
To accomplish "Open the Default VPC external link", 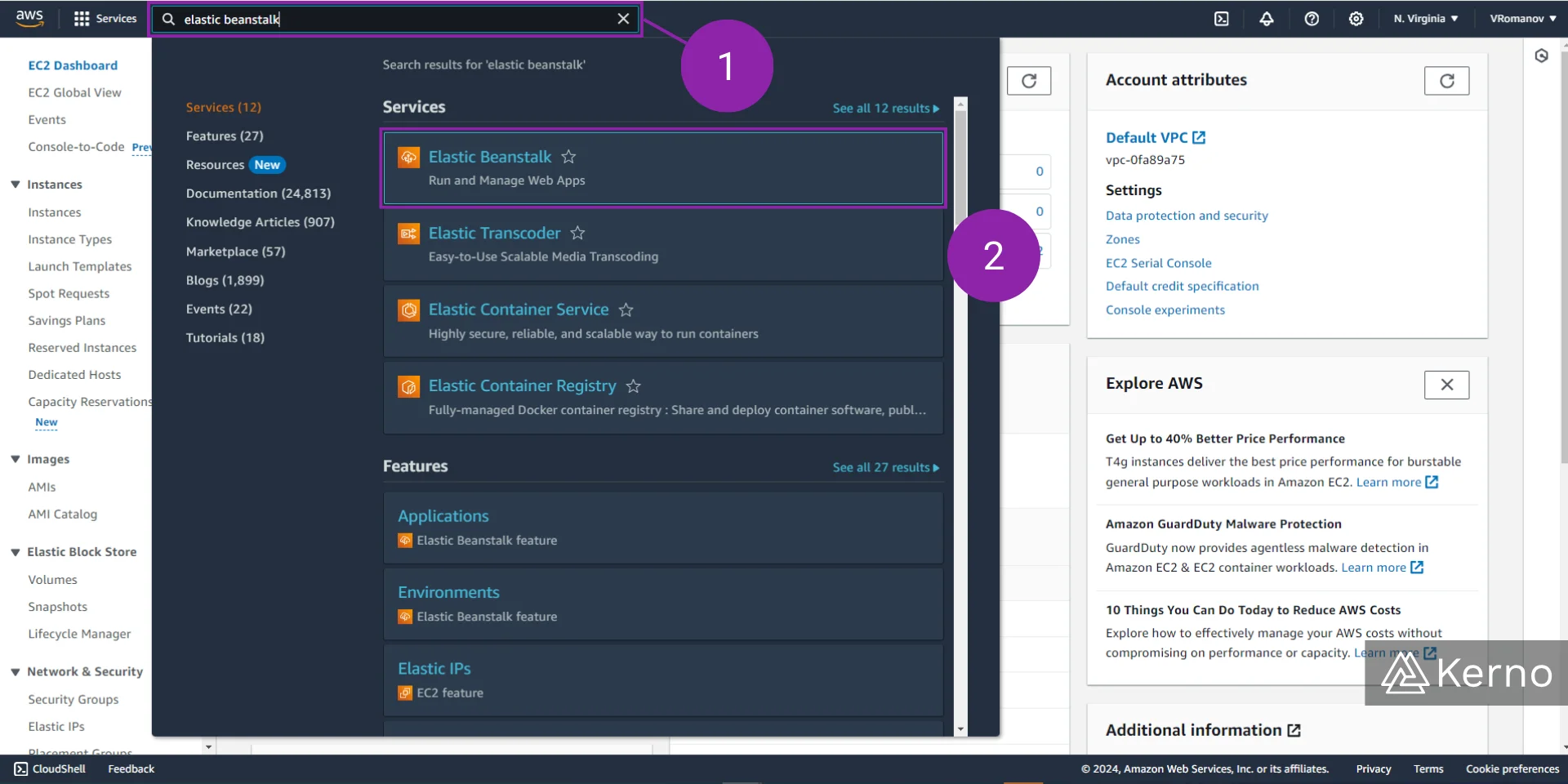I will click(x=1156, y=137).
